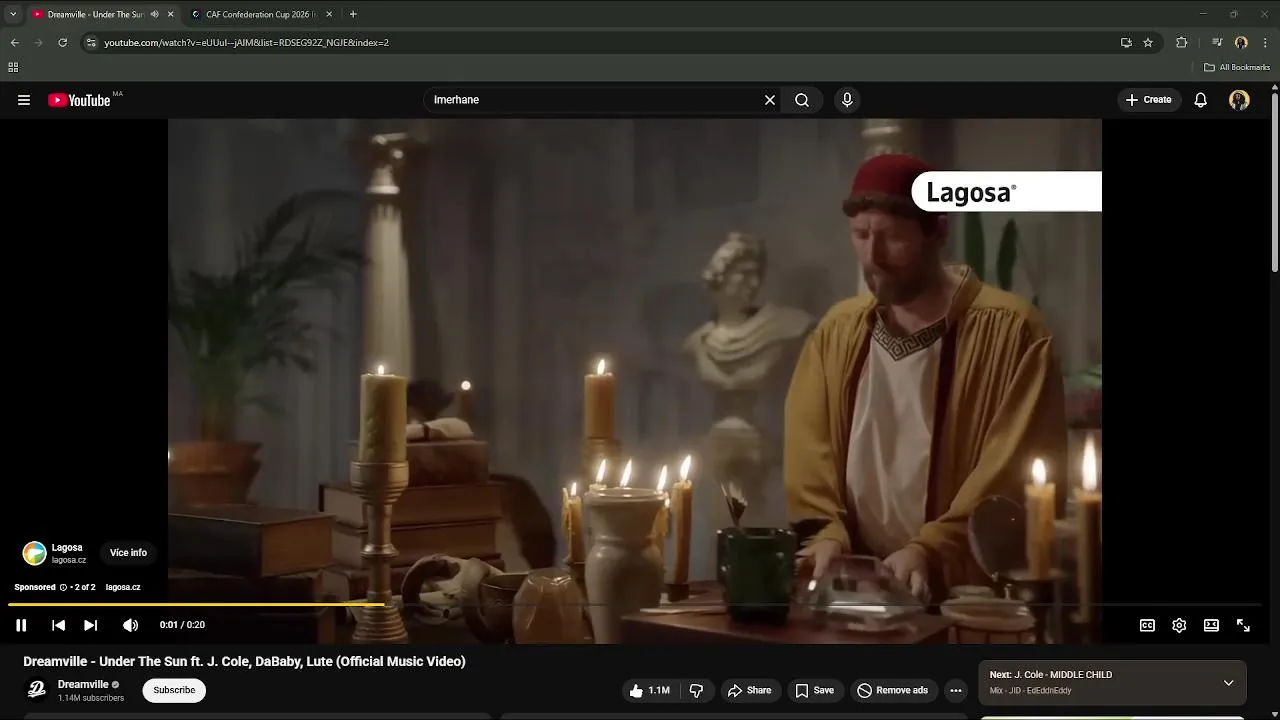Open the Dreamville channel name link
Viewport: 1280px width, 720px height.
tap(83, 684)
